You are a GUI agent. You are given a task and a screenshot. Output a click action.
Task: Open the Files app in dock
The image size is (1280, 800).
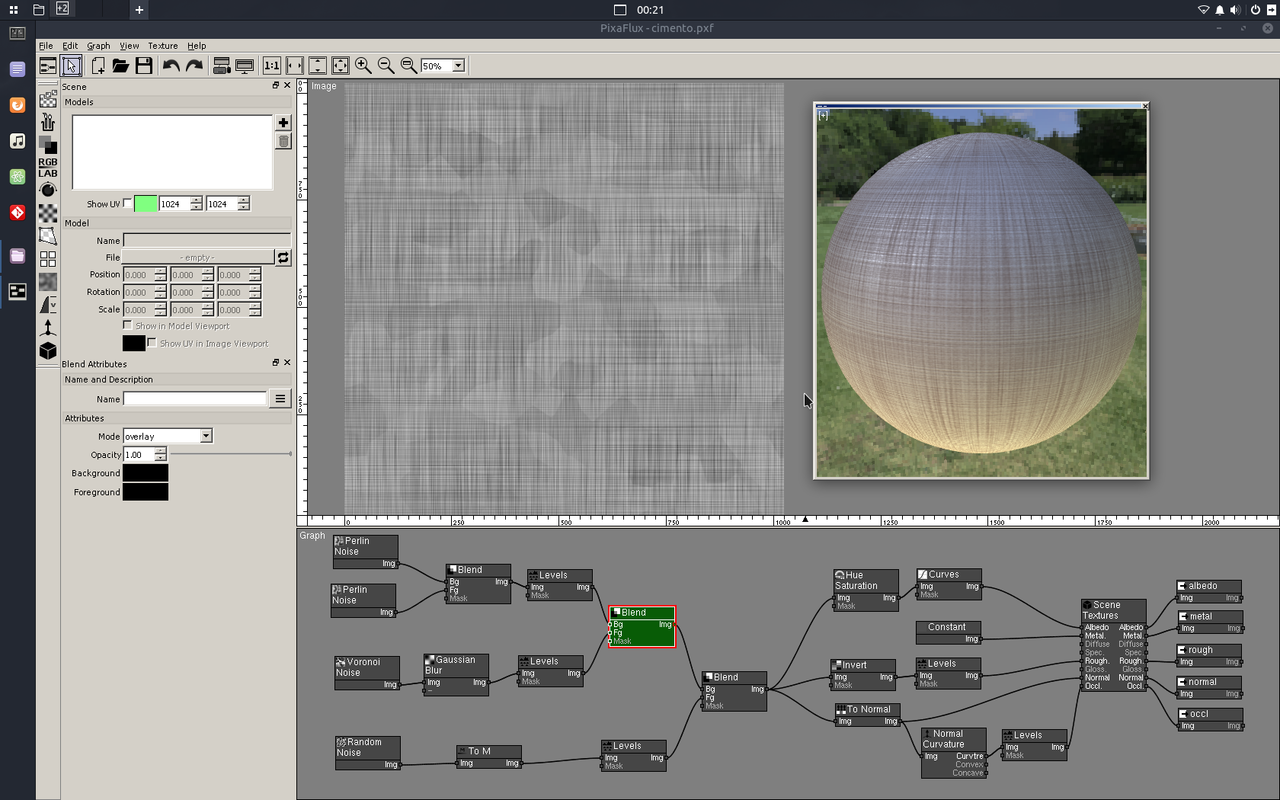tap(17, 255)
